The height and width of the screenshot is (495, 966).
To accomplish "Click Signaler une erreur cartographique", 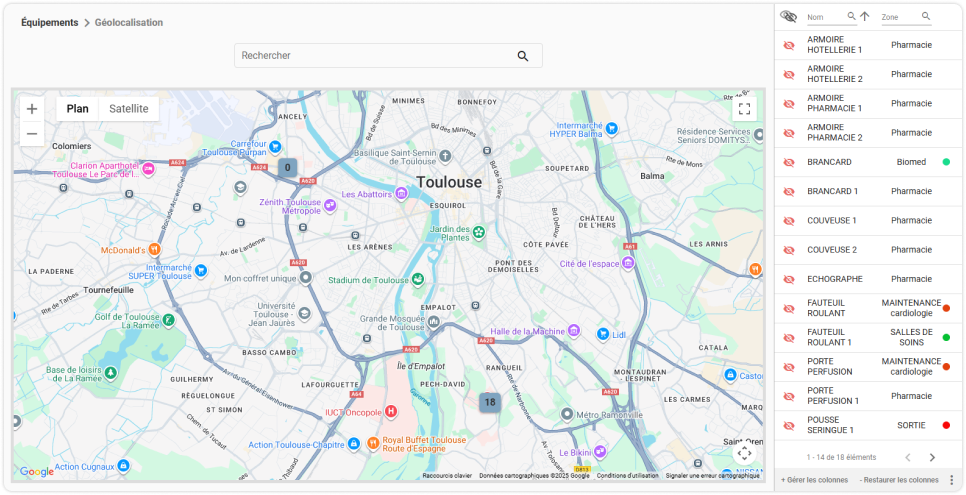I will (712, 476).
